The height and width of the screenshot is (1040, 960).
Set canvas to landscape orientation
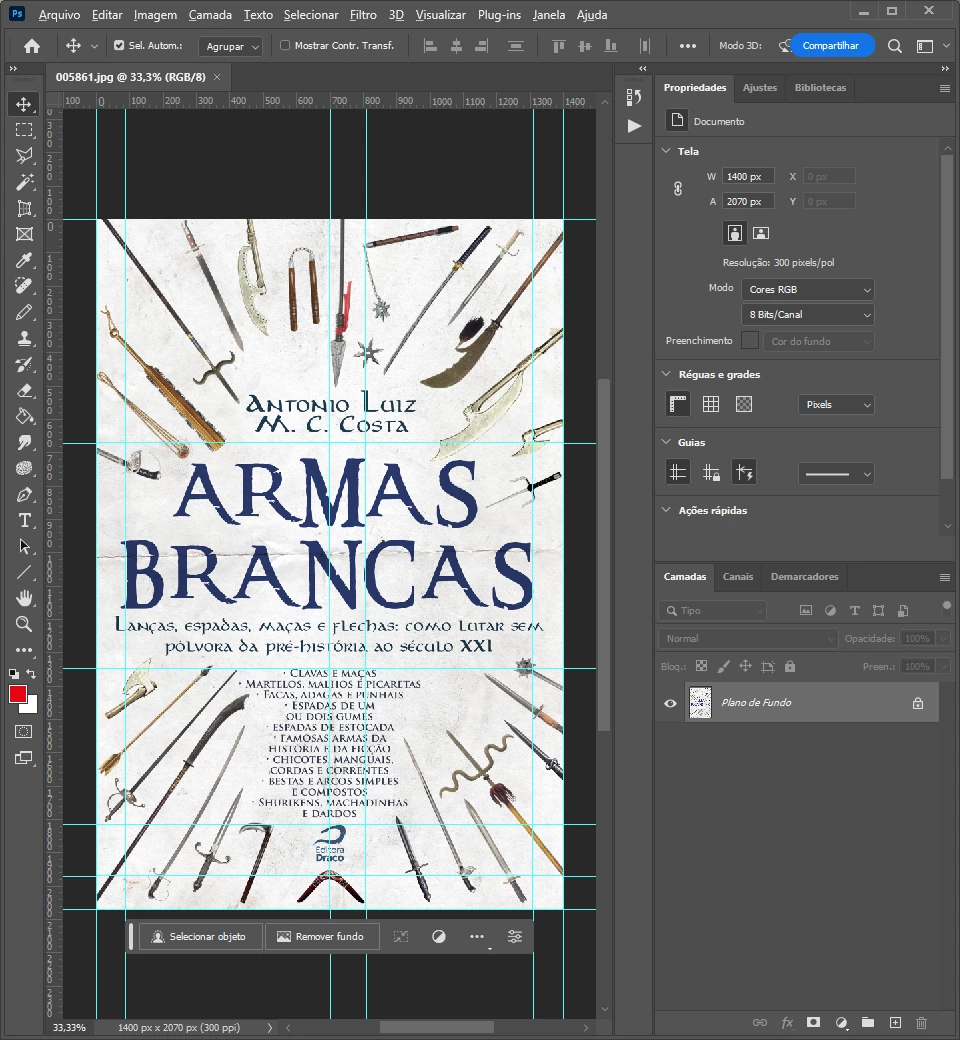[761, 233]
